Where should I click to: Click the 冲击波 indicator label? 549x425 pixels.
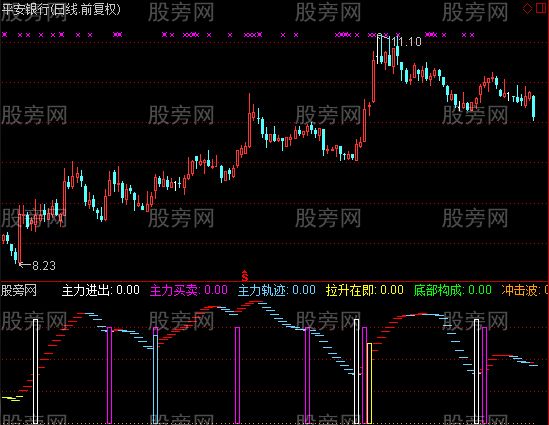point(524,290)
